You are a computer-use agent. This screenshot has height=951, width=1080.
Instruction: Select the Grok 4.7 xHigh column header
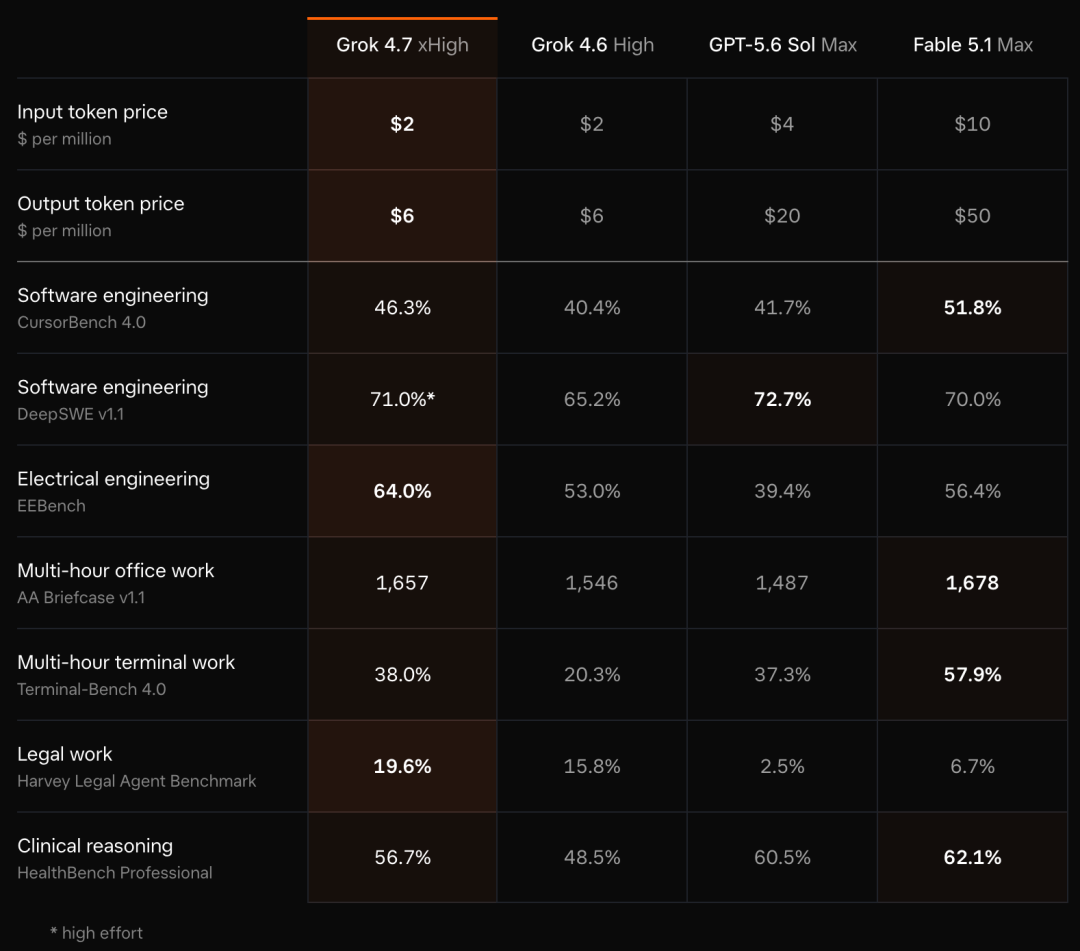click(x=402, y=45)
